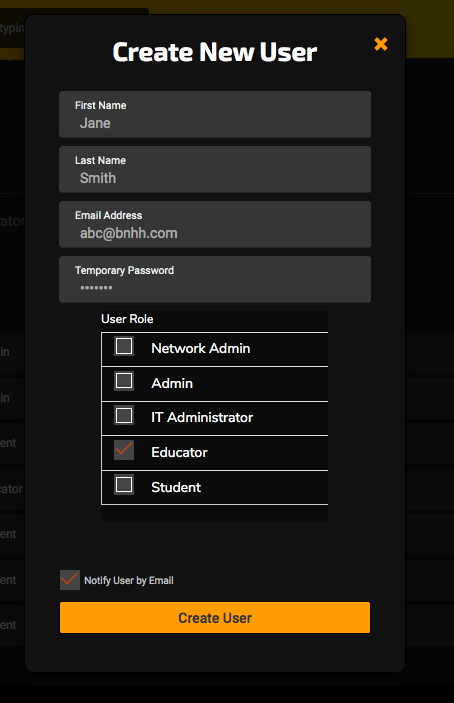
Task: Select the Student role checkbox
Action: tap(124, 485)
